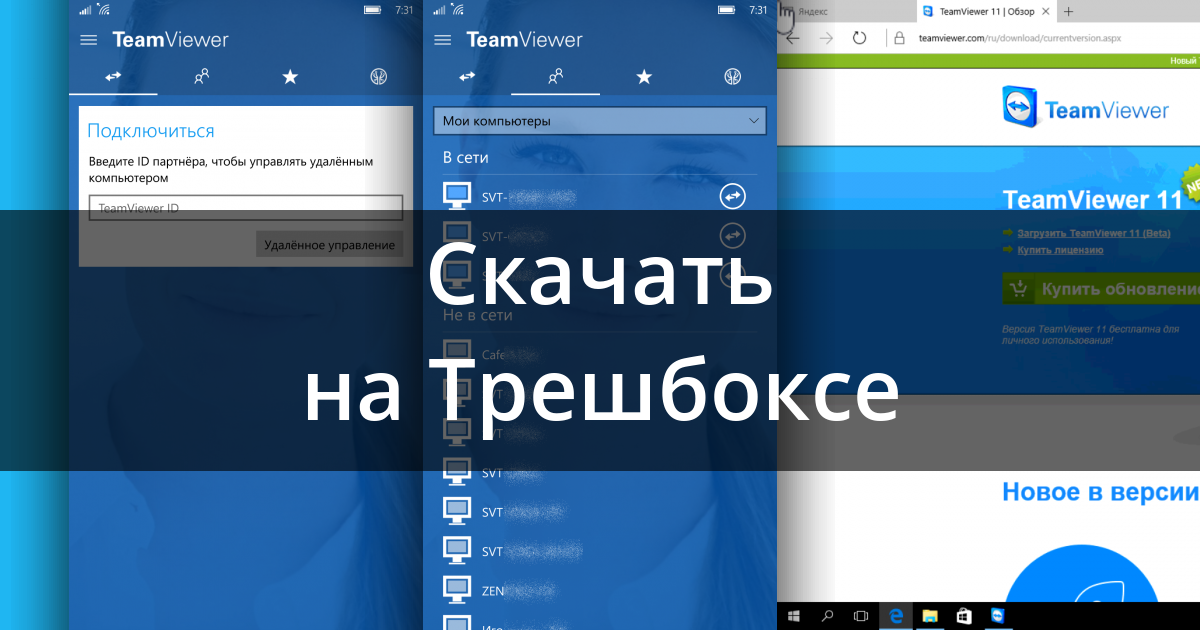Expand the Мои компьютеры dropdown
1200x630 pixels.
600,121
